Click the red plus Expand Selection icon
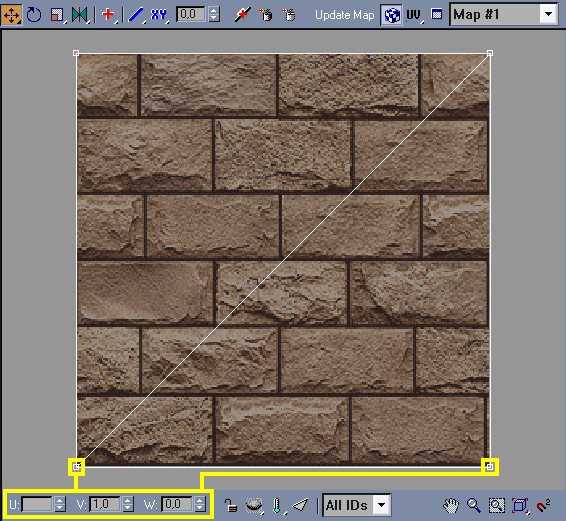The image size is (566, 521). click(108, 15)
